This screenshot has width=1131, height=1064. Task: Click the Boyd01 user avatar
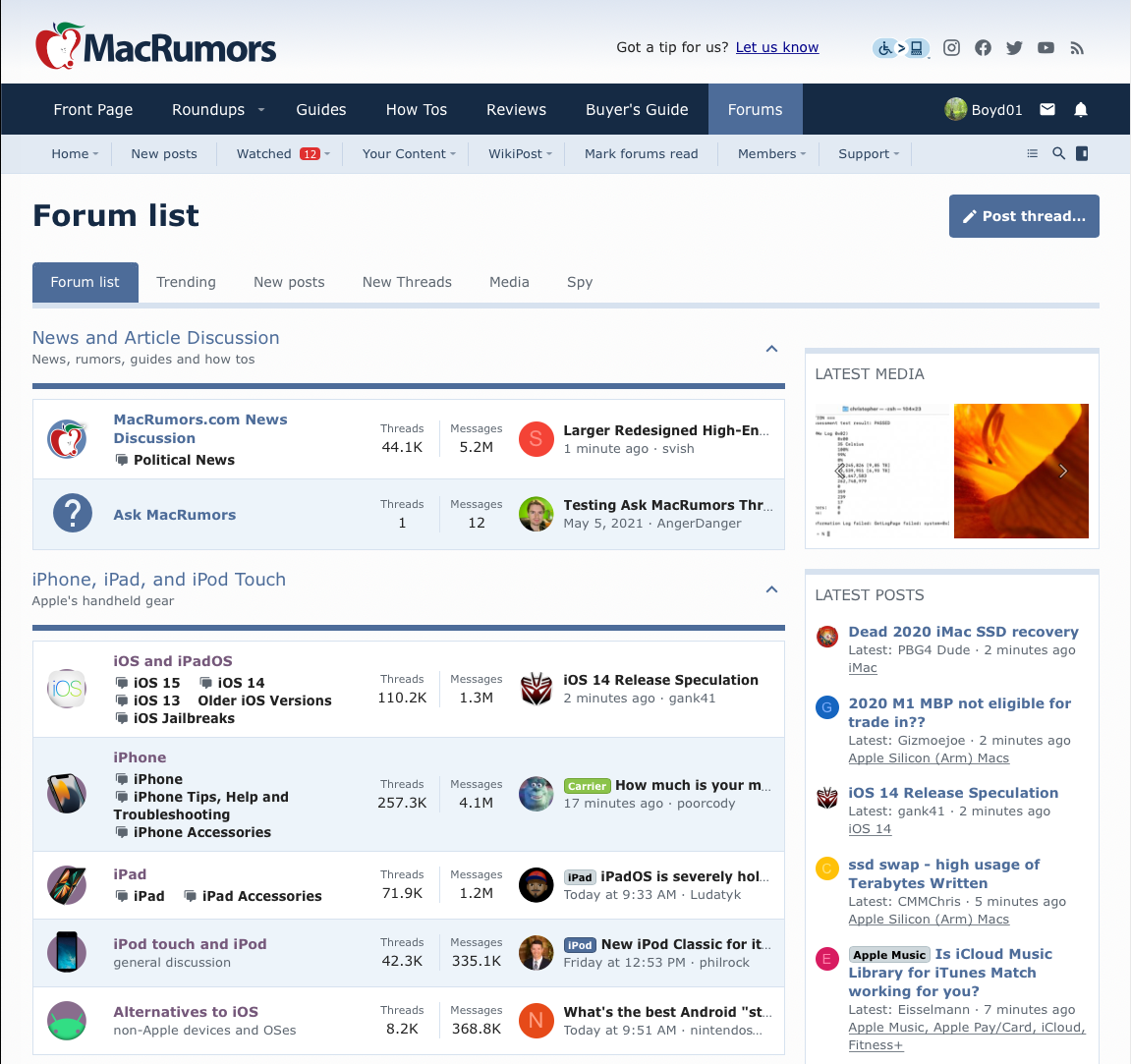pyautogui.click(x=956, y=109)
